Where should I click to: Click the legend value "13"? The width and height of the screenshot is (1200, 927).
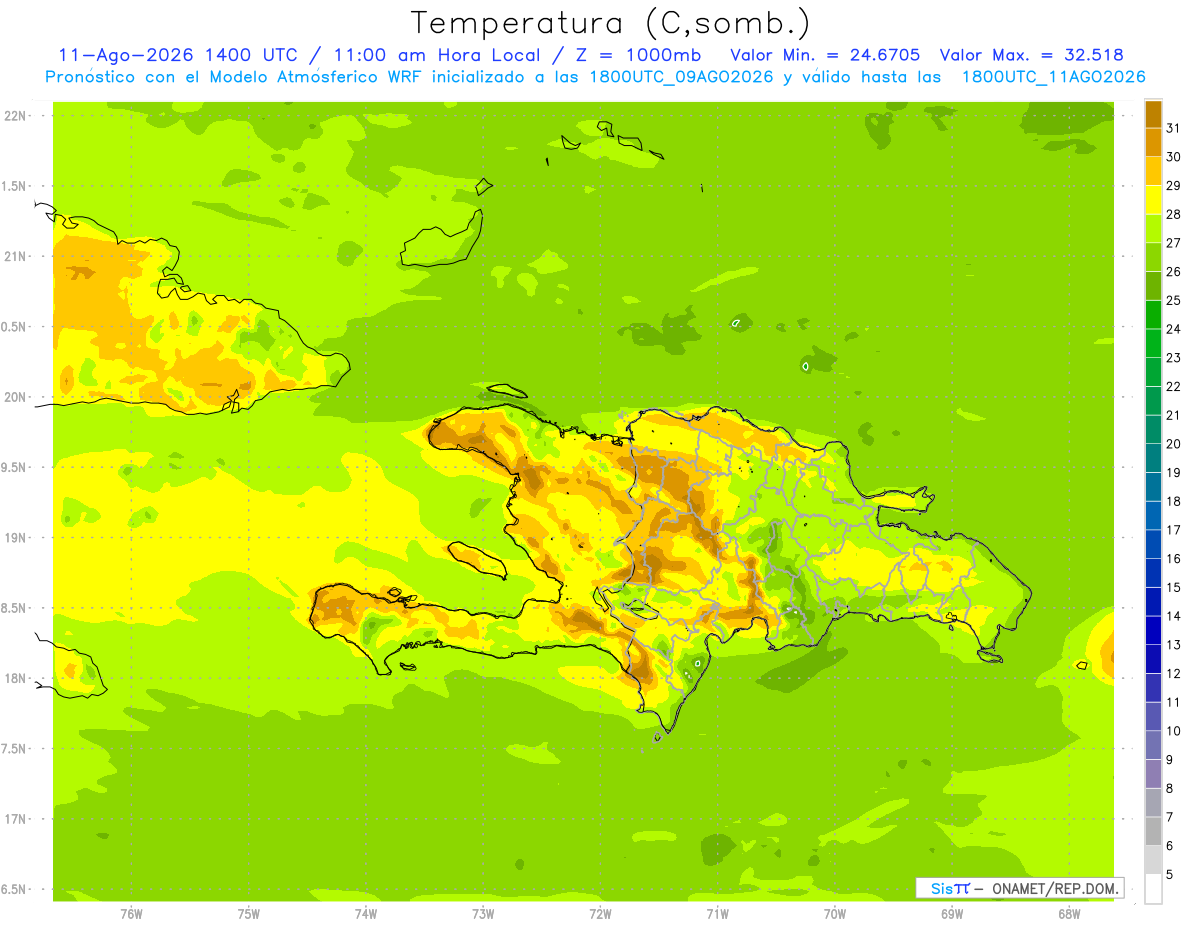(1174, 645)
